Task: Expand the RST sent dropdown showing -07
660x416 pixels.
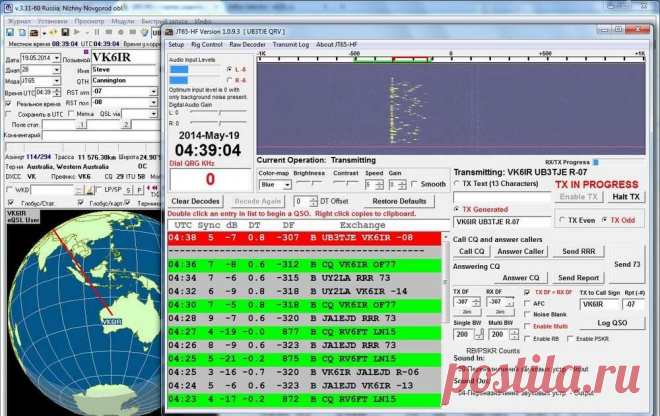Action: (x=154, y=91)
